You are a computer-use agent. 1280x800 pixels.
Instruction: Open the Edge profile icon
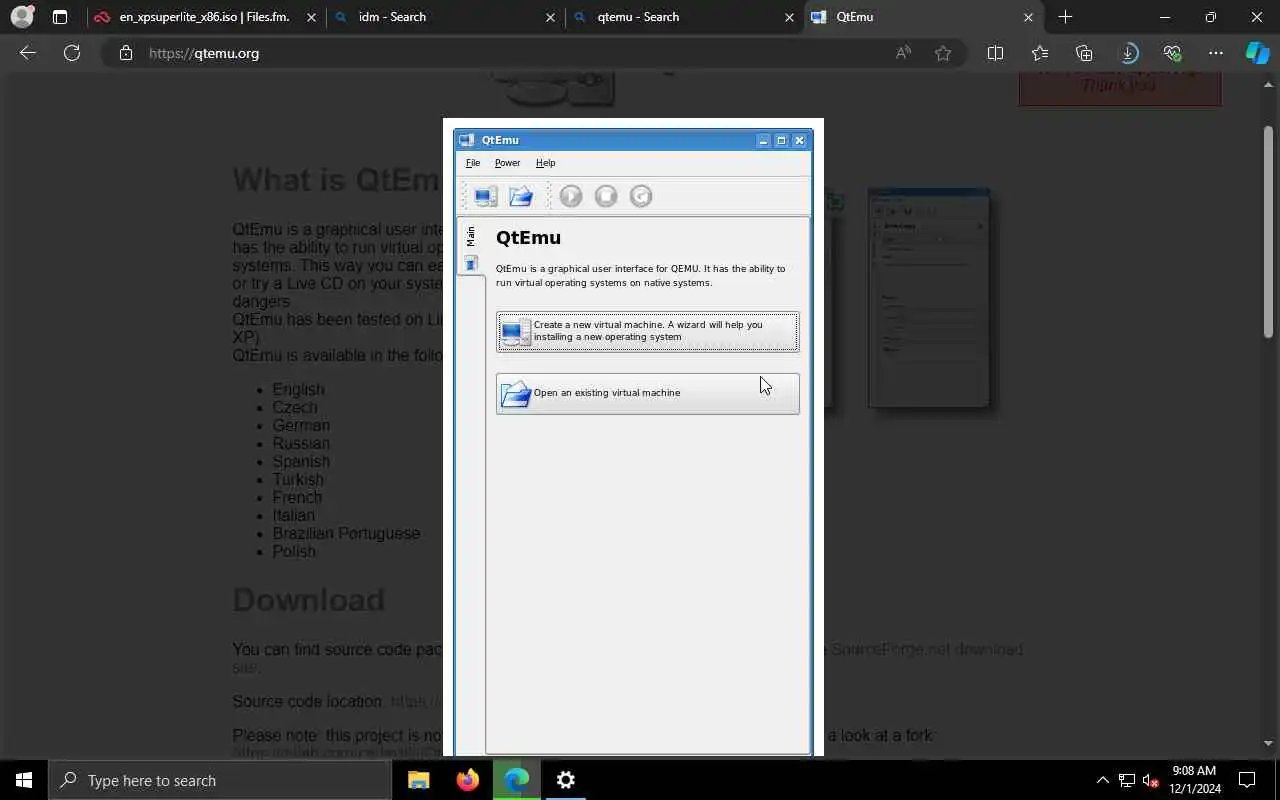coord(22,17)
